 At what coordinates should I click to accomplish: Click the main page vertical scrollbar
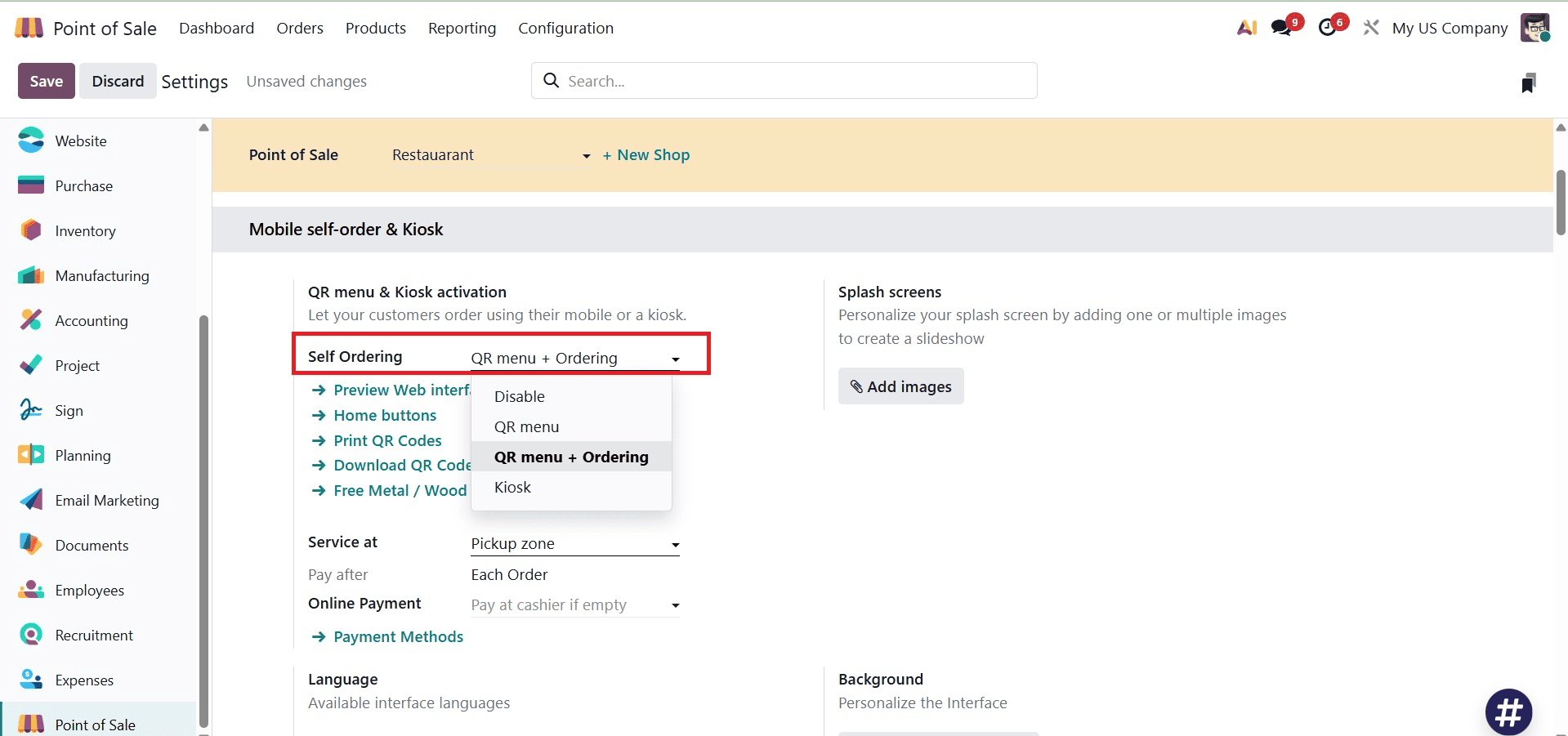(x=1561, y=203)
